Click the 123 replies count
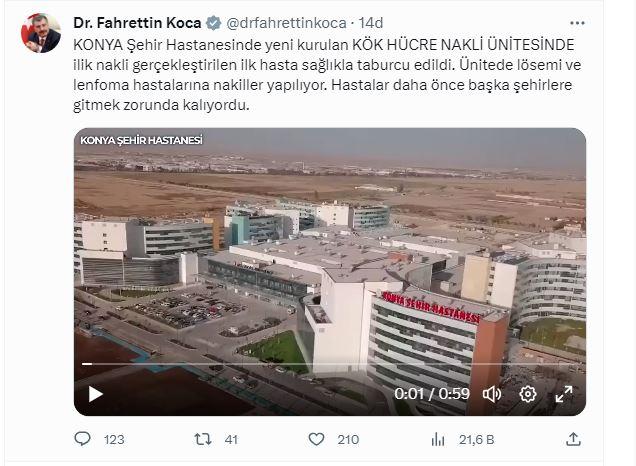This screenshot has width=636, height=466. tap(114, 440)
